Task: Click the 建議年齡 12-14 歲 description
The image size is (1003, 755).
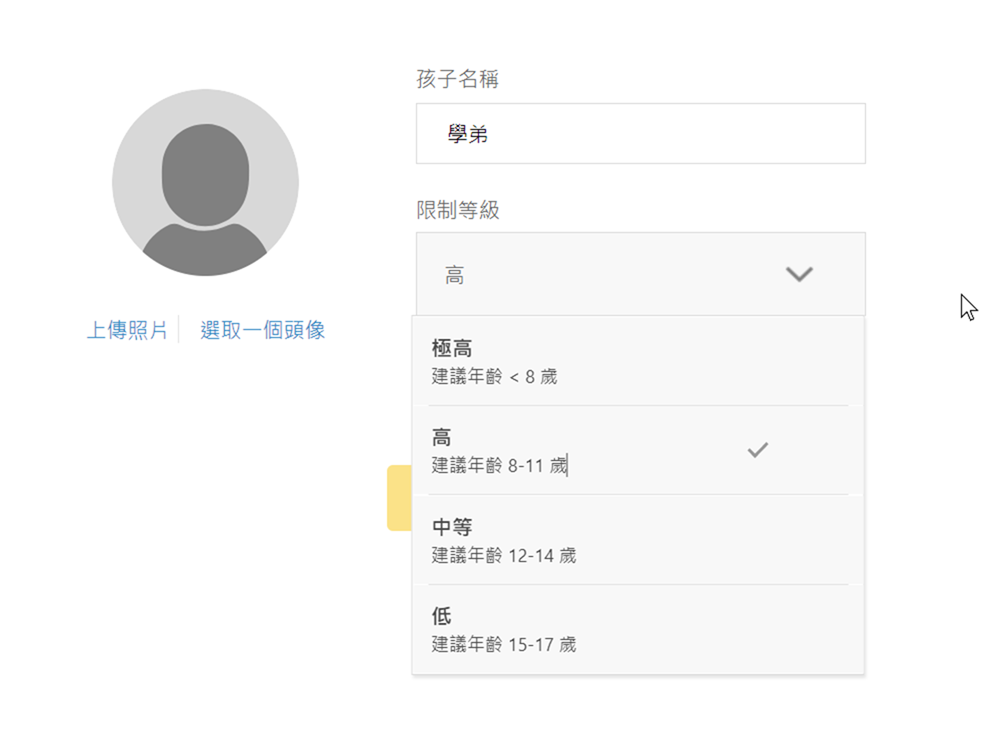Action: [504, 555]
